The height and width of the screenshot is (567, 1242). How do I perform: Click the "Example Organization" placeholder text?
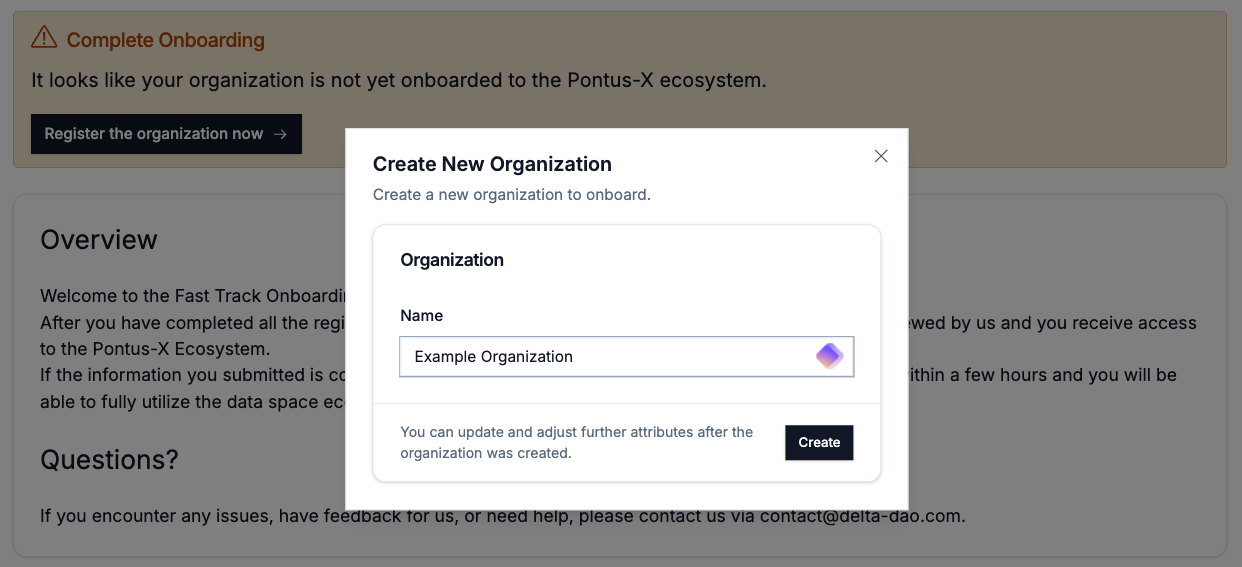tap(494, 356)
